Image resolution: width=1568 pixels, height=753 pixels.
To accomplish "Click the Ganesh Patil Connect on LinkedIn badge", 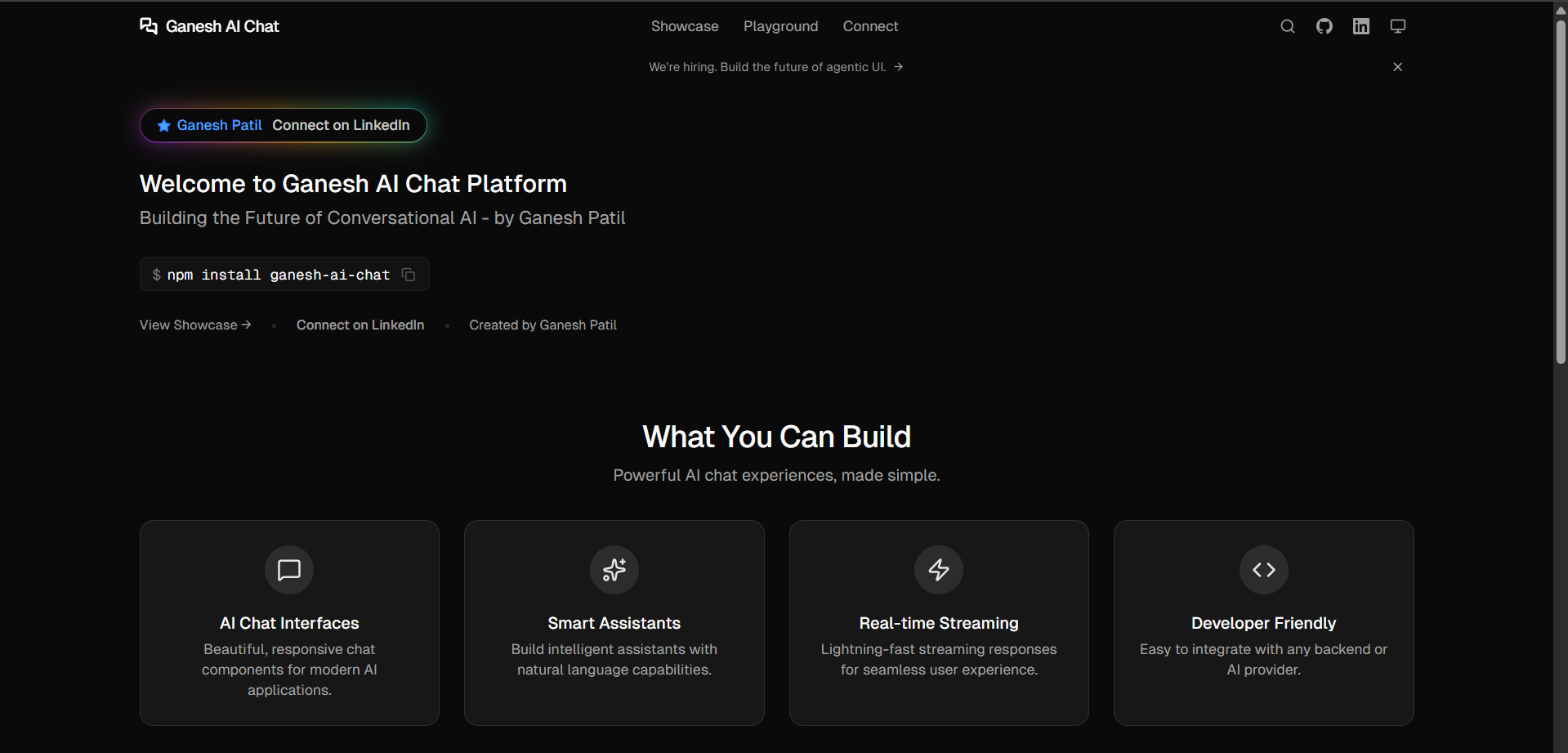I will pos(283,124).
